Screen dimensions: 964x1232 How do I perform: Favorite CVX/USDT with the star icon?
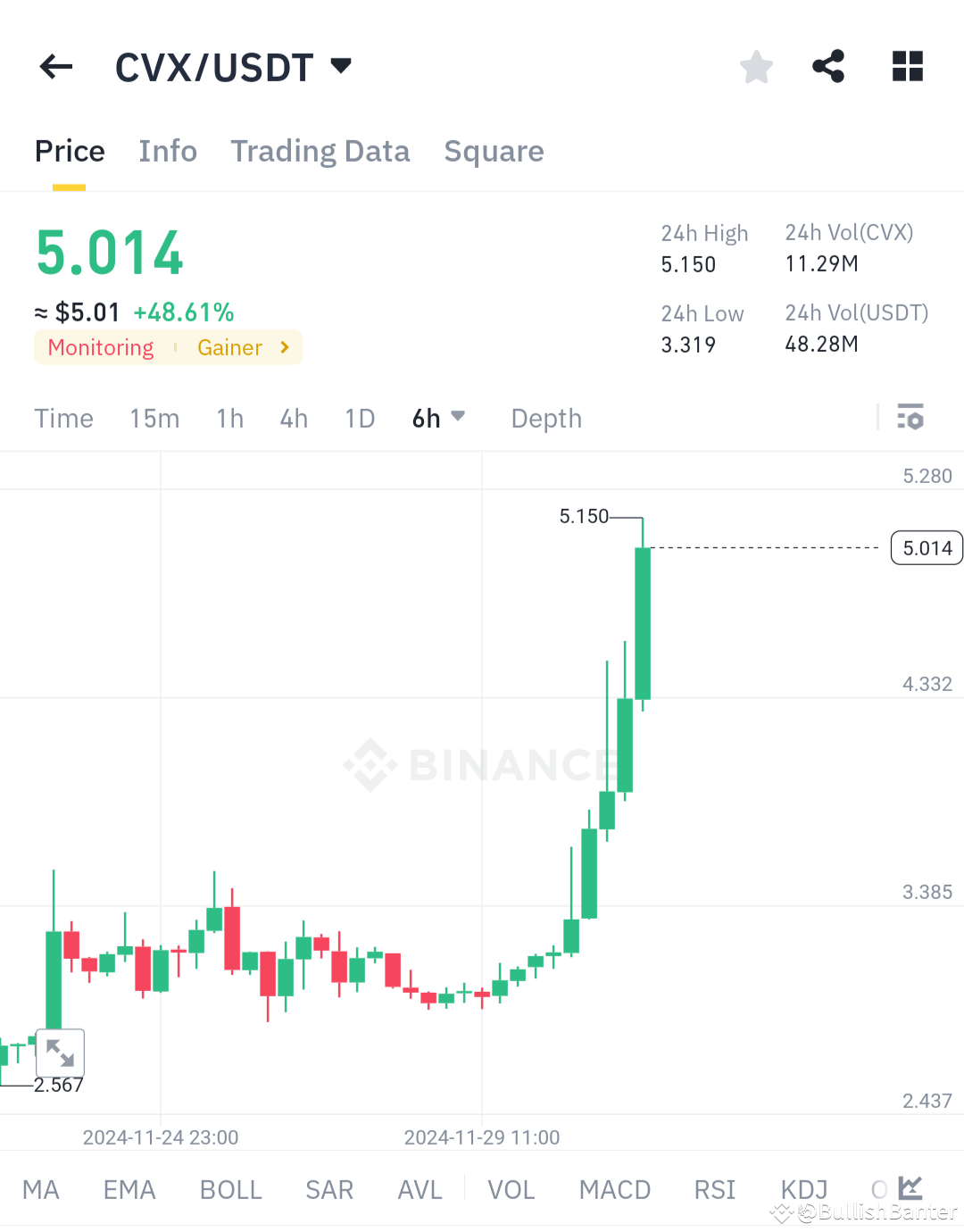(756, 66)
